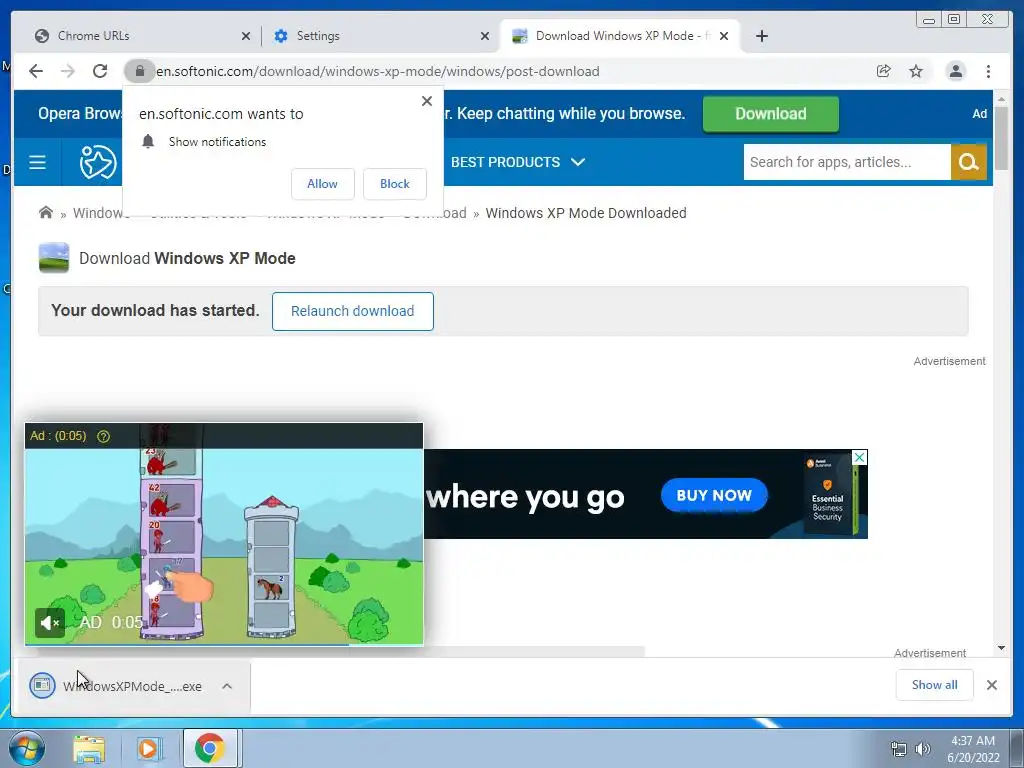Image resolution: width=1024 pixels, height=768 pixels.
Task: Click the green Opera Download button
Action: (x=771, y=114)
